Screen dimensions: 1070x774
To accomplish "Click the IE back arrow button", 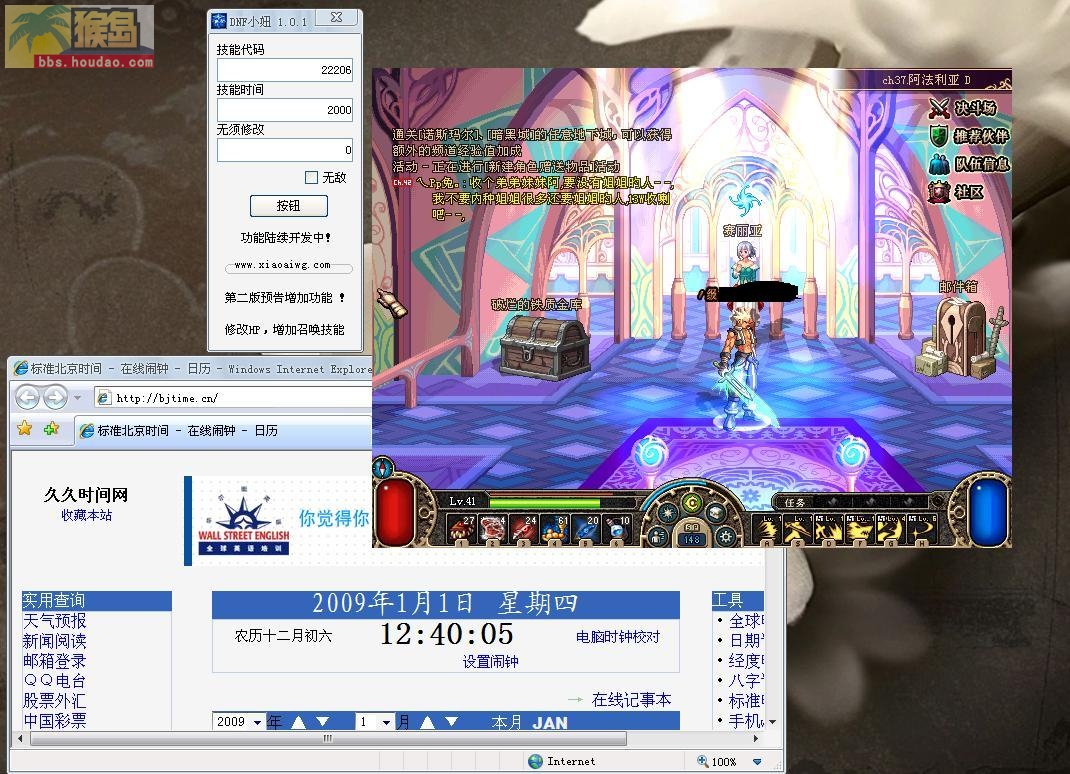I will pyautogui.click(x=27, y=397).
